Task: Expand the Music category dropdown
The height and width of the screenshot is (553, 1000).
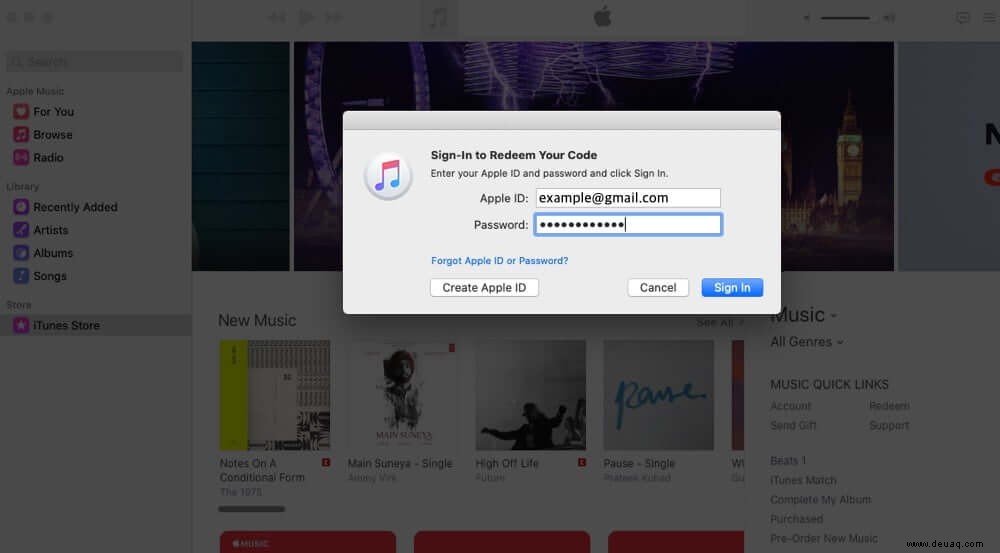Action: 804,315
